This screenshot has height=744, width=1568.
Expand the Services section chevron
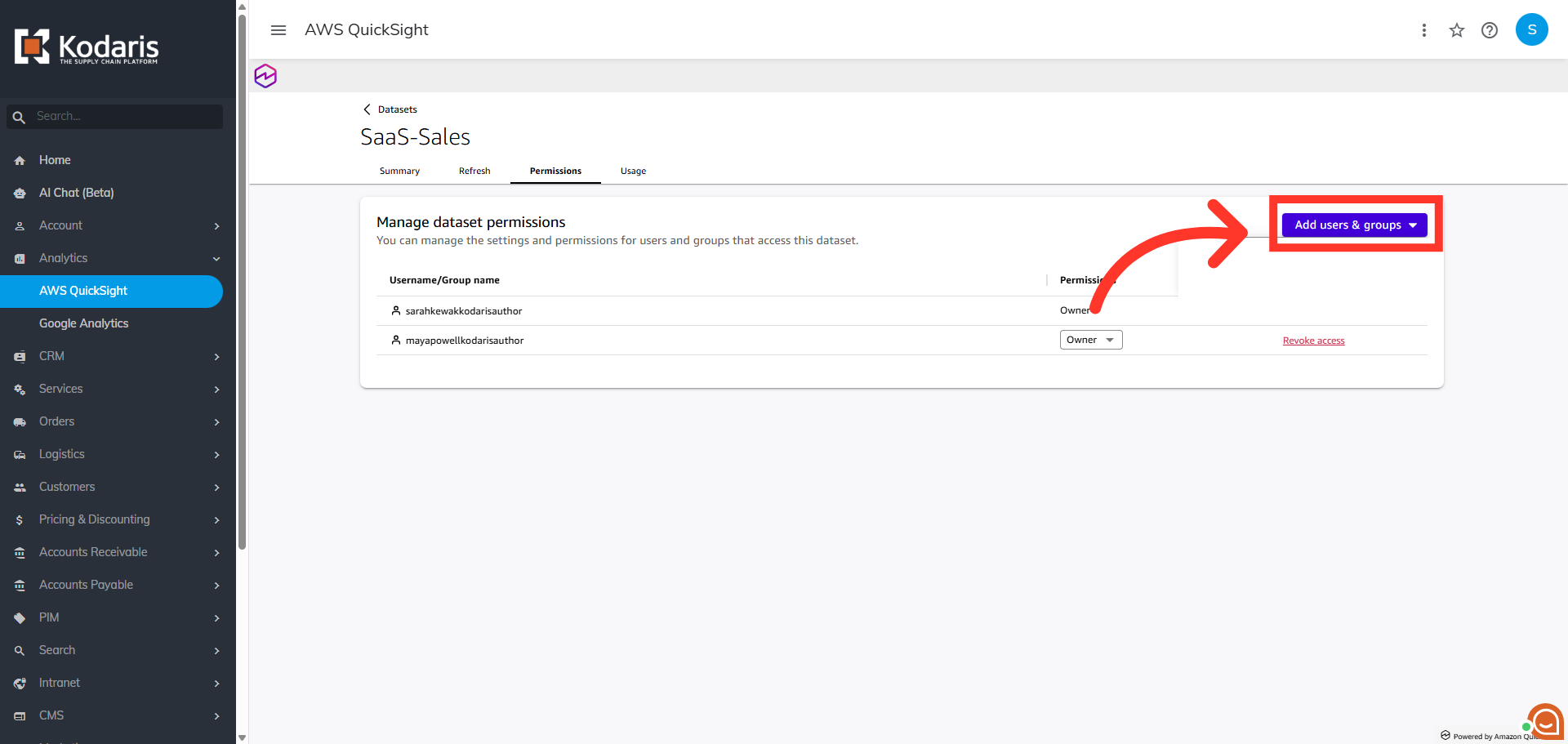coord(216,390)
